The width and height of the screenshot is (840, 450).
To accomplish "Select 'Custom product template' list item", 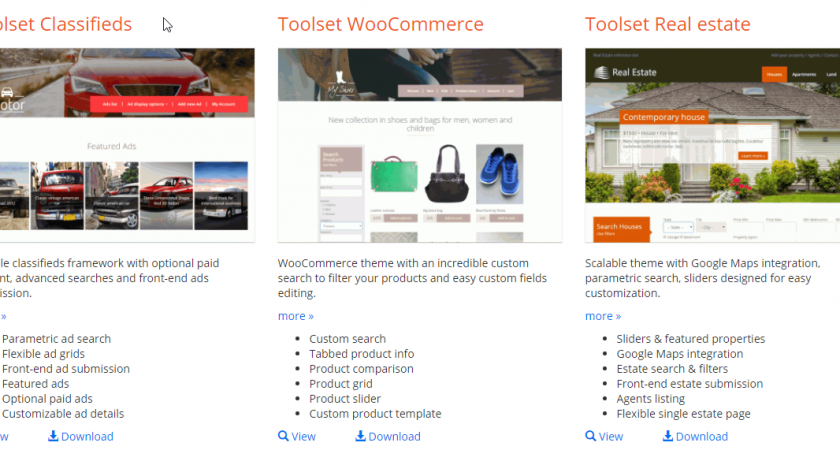I will tap(375, 414).
